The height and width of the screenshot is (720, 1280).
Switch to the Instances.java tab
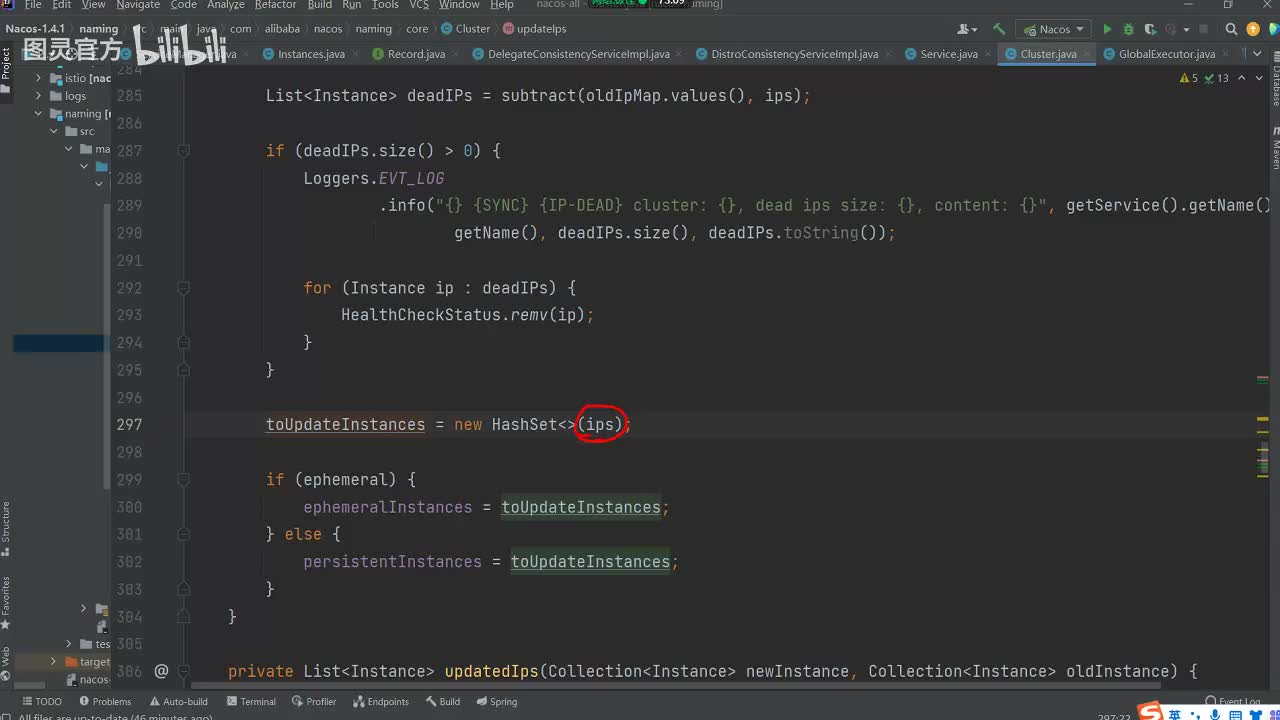click(x=311, y=54)
